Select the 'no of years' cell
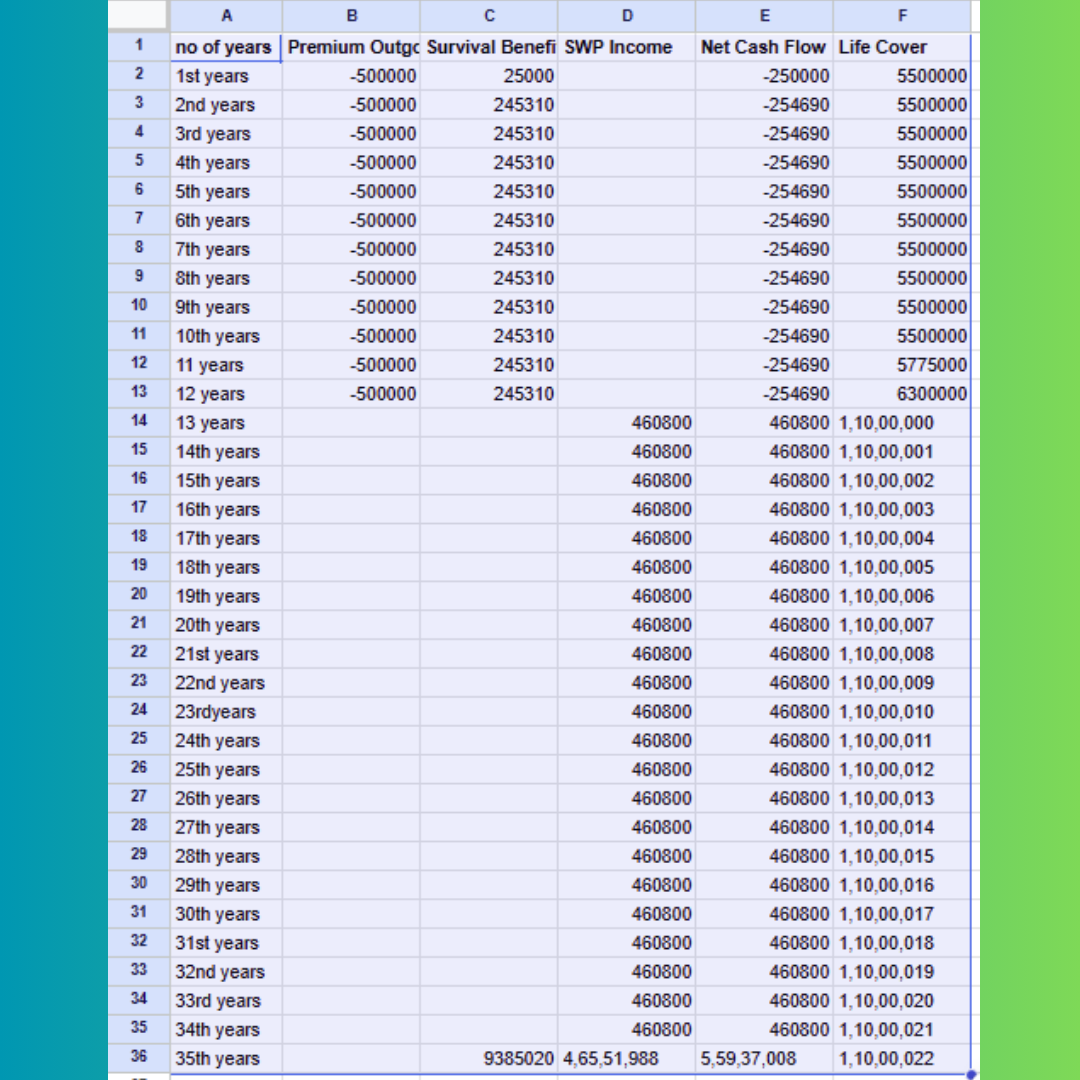 tap(226, 47)
